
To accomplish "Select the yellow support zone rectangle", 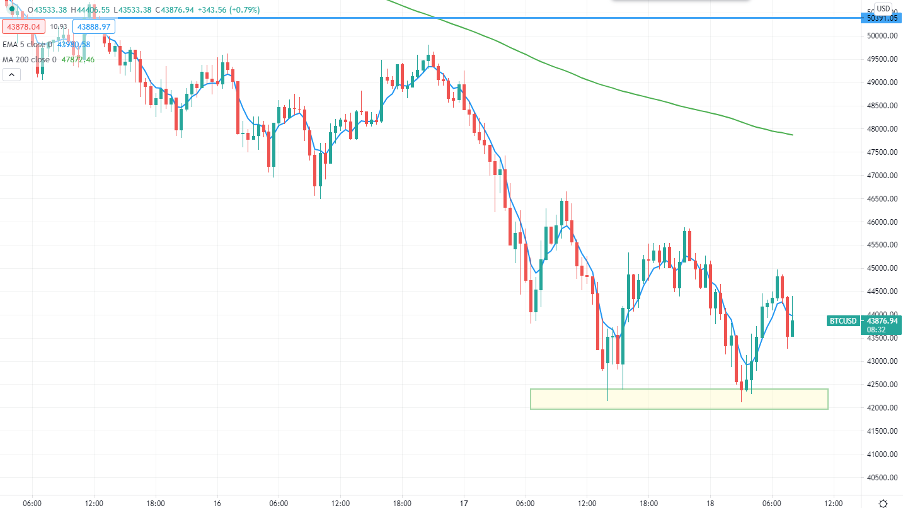I will (x=679, y=399).
